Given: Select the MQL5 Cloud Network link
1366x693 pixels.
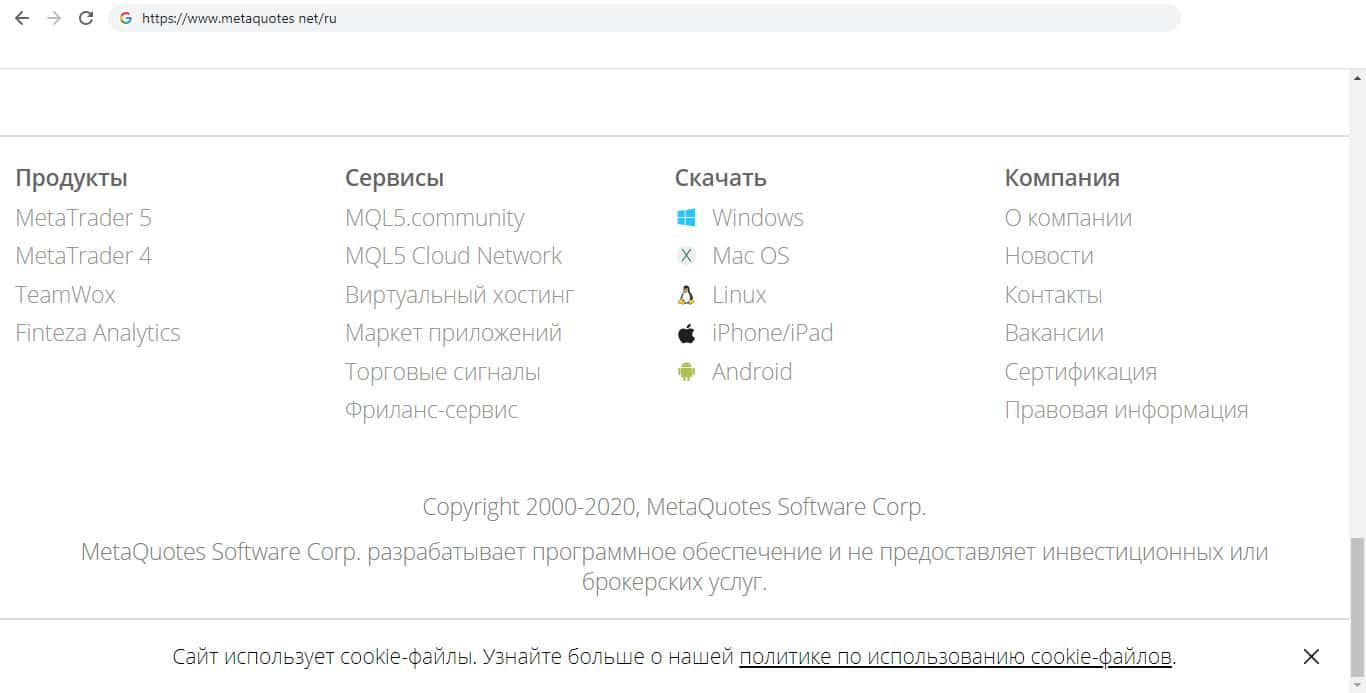Looking at the screenshot, I should click(x=453, y=256).
